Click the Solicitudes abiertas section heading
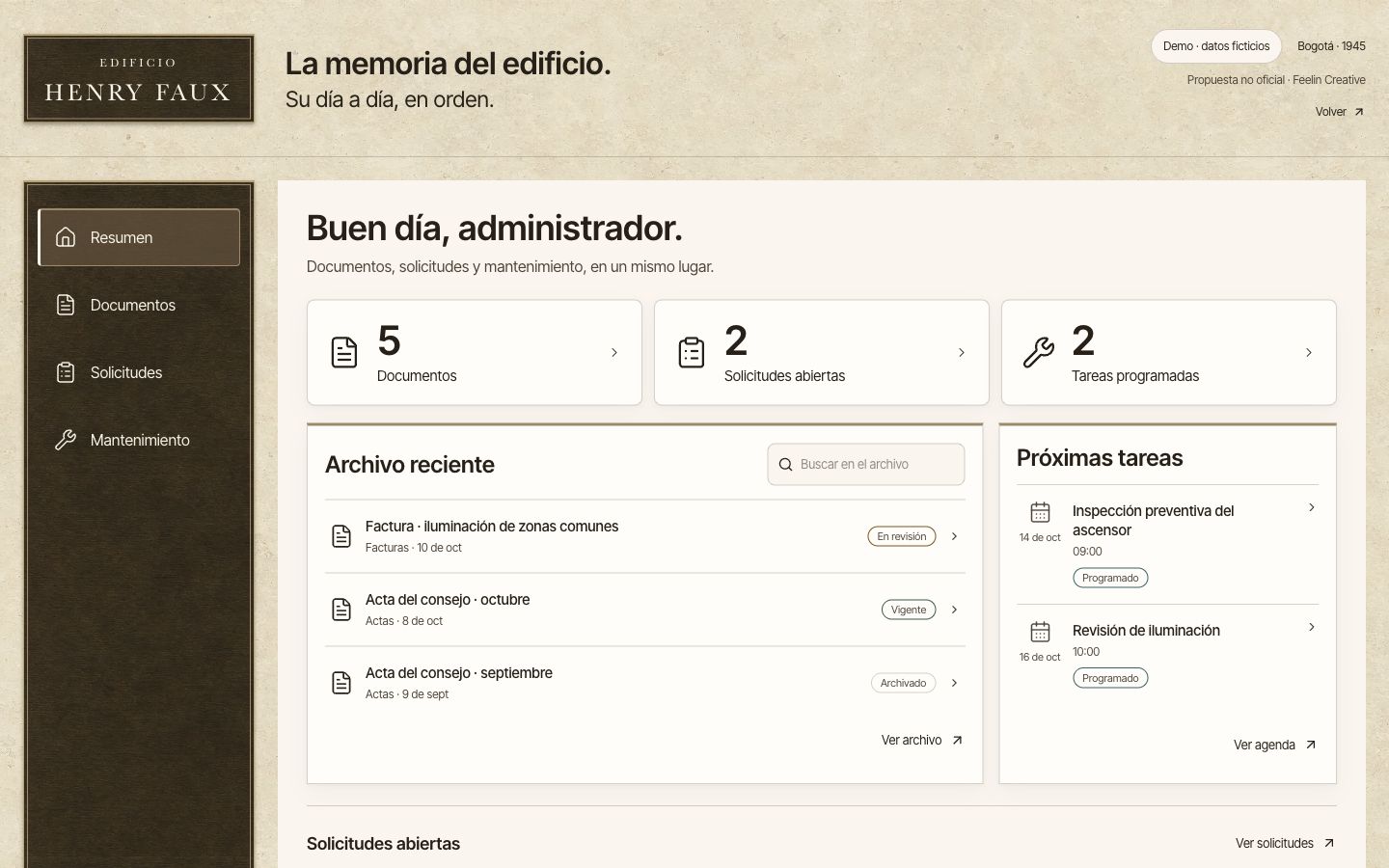Viewport: 1389px width, 868px height. pyautogui.click(x=383, y=844)
